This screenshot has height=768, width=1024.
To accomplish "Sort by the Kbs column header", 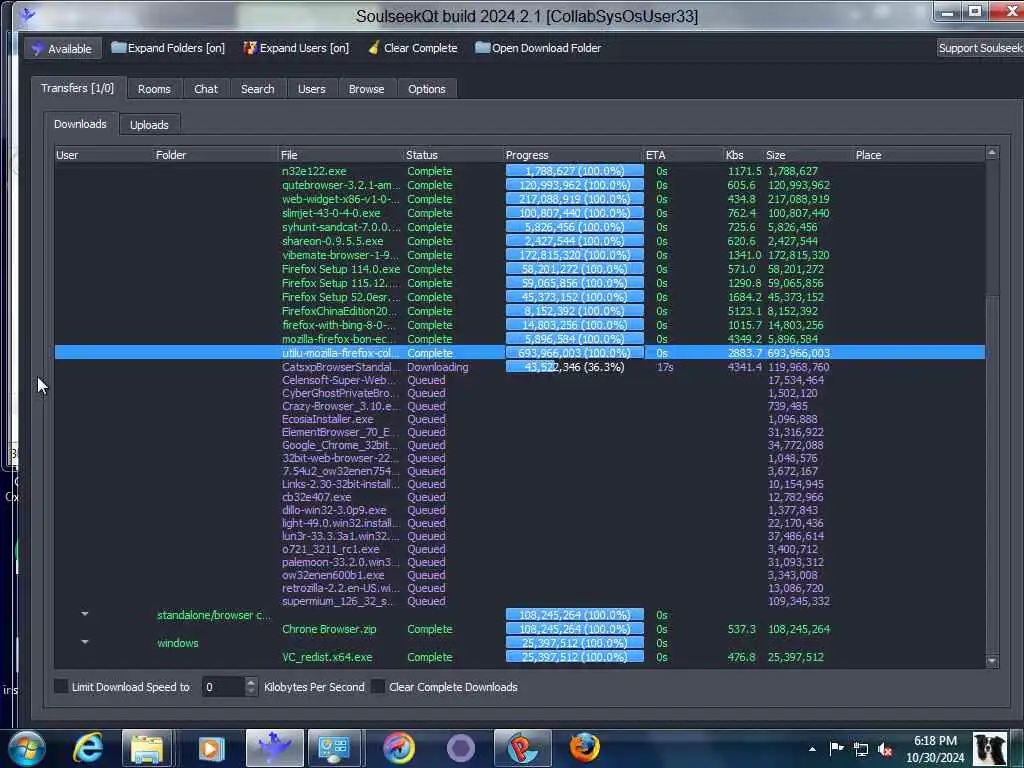I will [743, 155].
